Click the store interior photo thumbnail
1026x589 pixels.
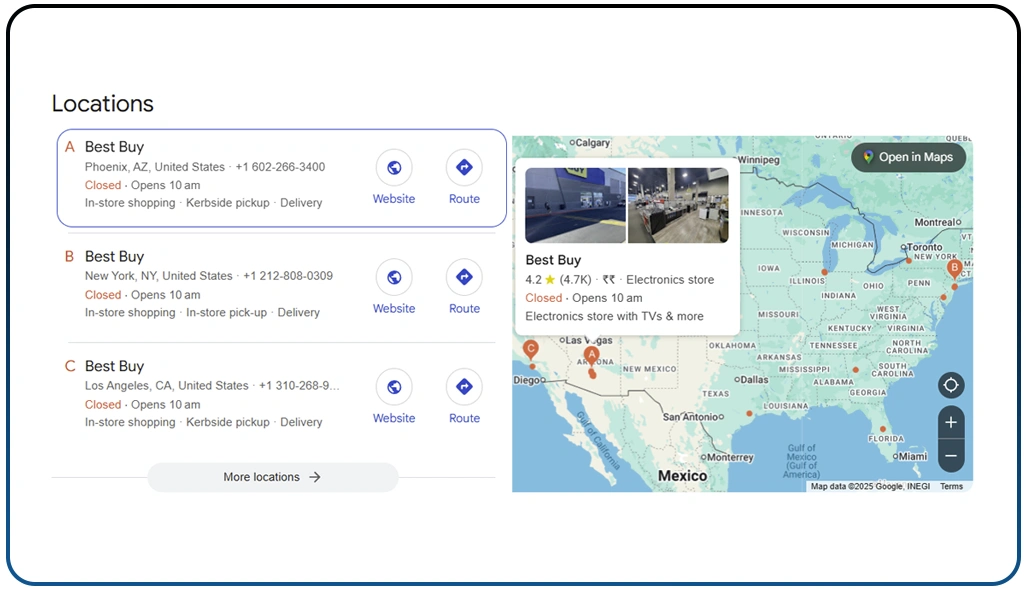[x=679, y=205]
